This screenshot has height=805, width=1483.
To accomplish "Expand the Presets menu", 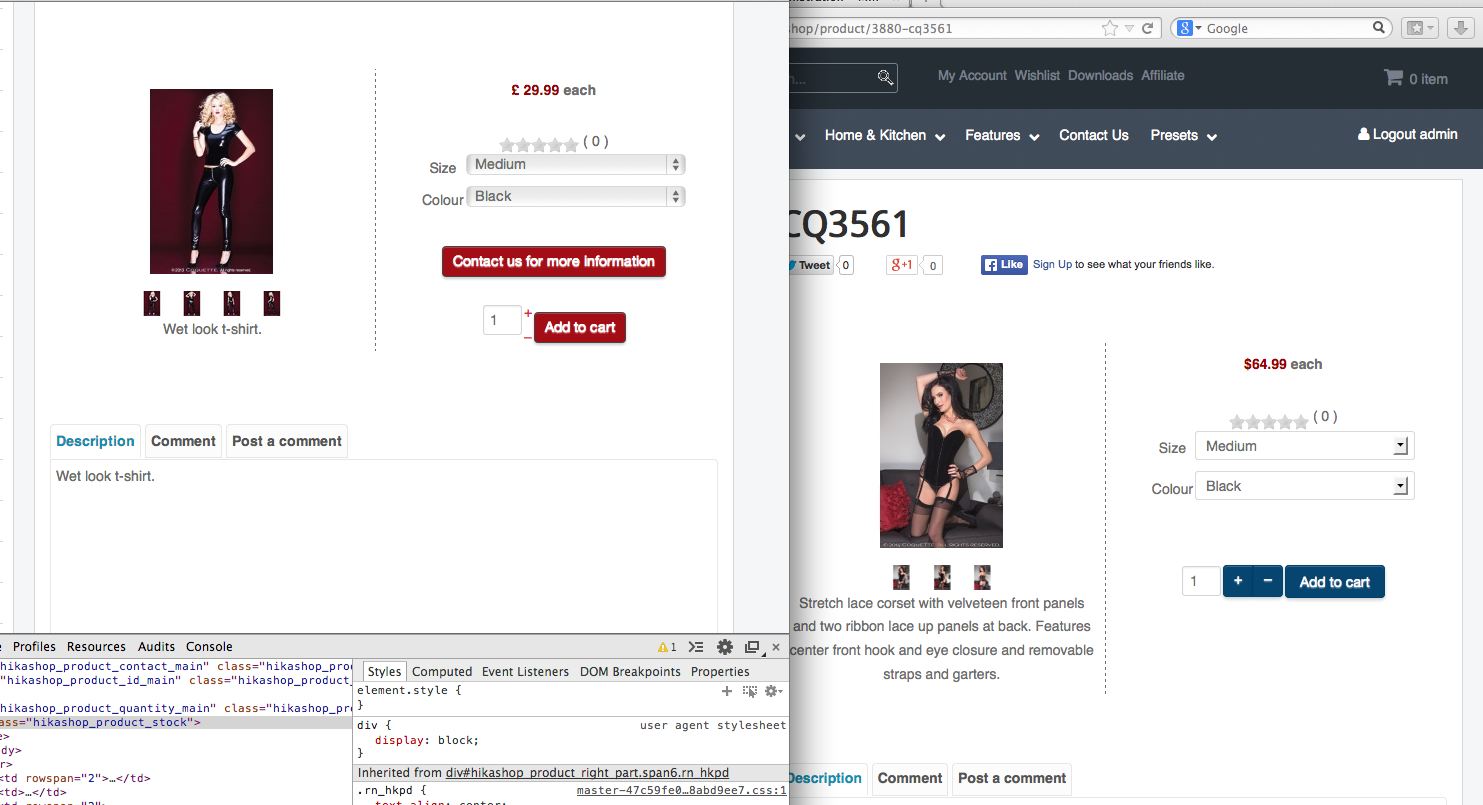I will point(1183,136).
